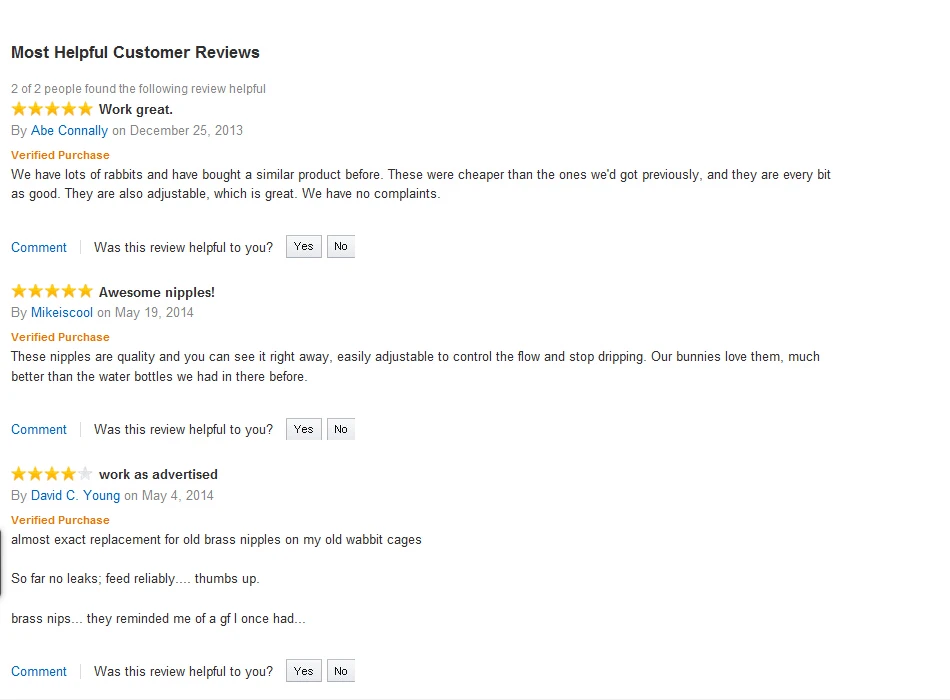Screen dimensions: 950x700
Task: Click the Work great review title
Action: pos(136,109)
